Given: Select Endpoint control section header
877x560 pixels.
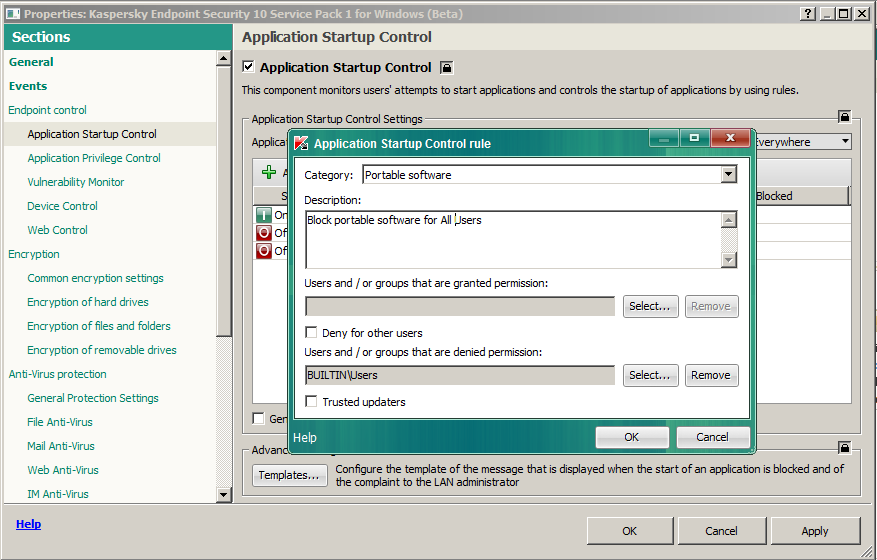Looking at the screenshot, I should [48, 110].
